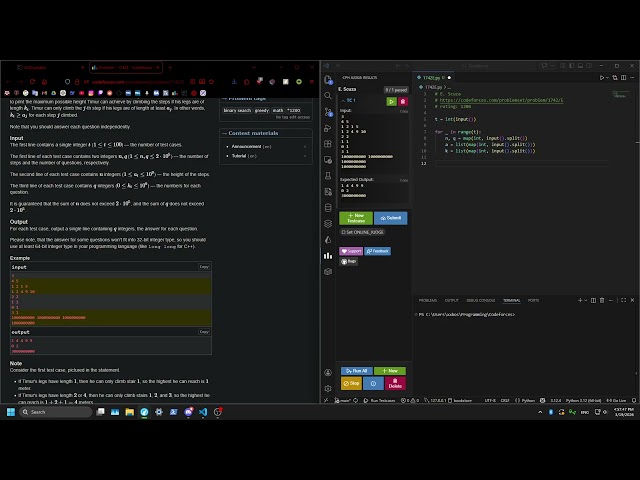Screen dimensions: 640x480
Task: Run Python file from editor title play icon
Action: (601, 78)
